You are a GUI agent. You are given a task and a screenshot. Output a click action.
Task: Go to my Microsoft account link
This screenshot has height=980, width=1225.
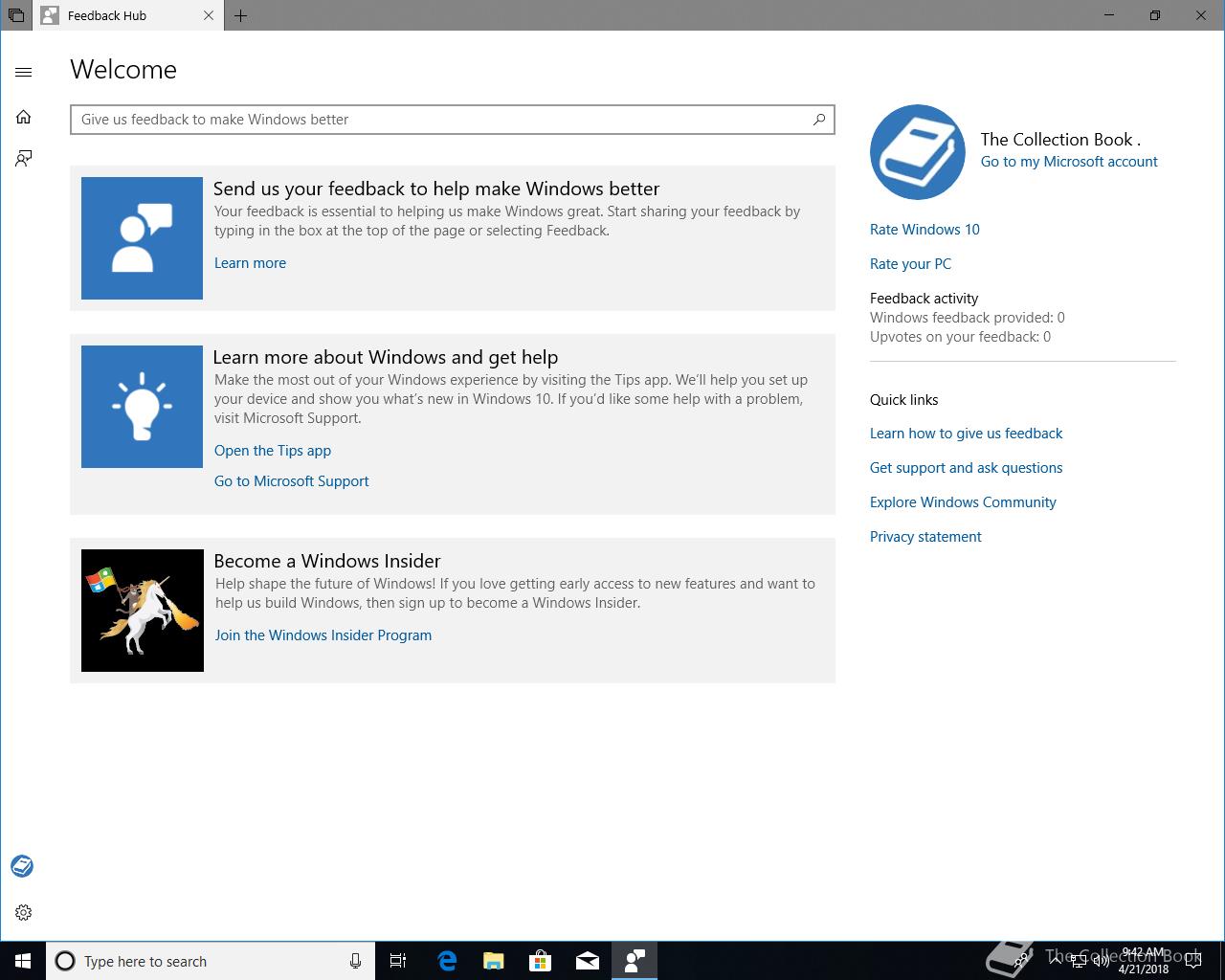1069,162
